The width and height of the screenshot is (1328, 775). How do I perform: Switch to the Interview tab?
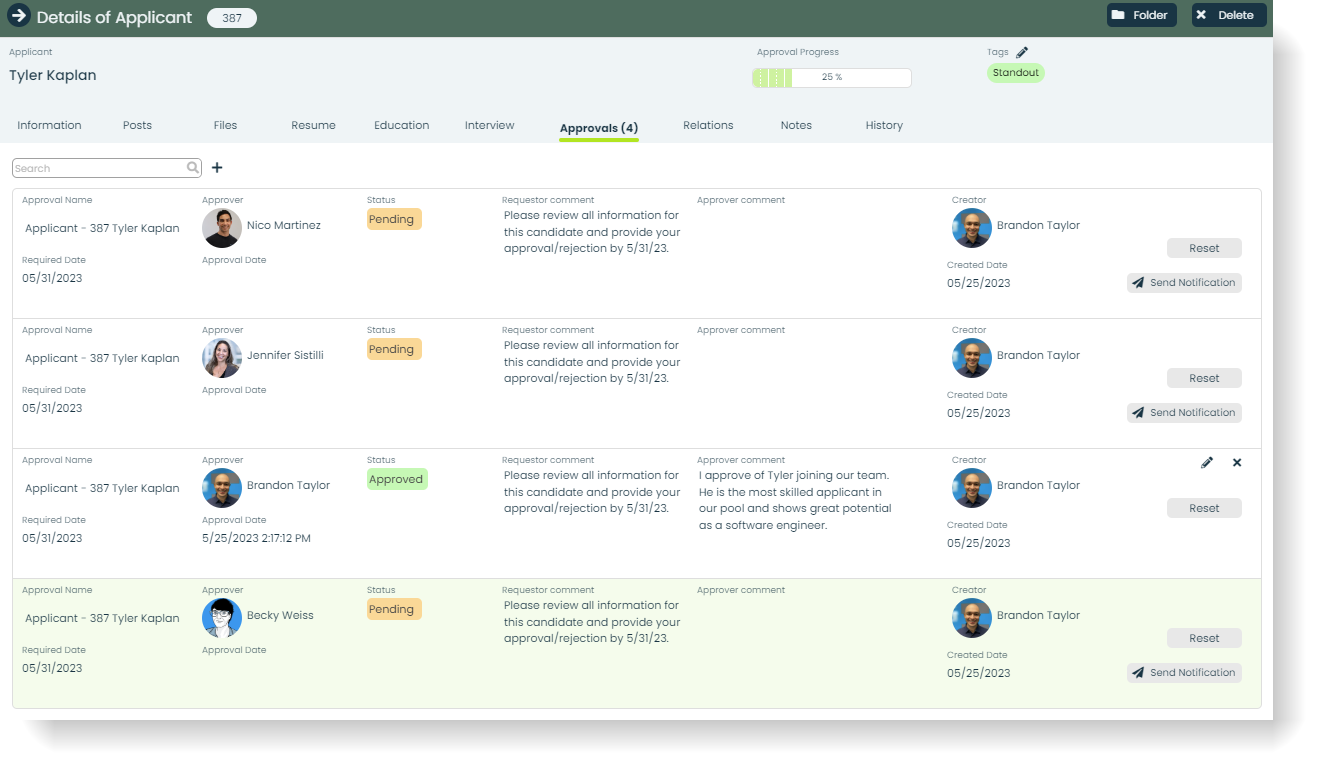pos(489,125)
